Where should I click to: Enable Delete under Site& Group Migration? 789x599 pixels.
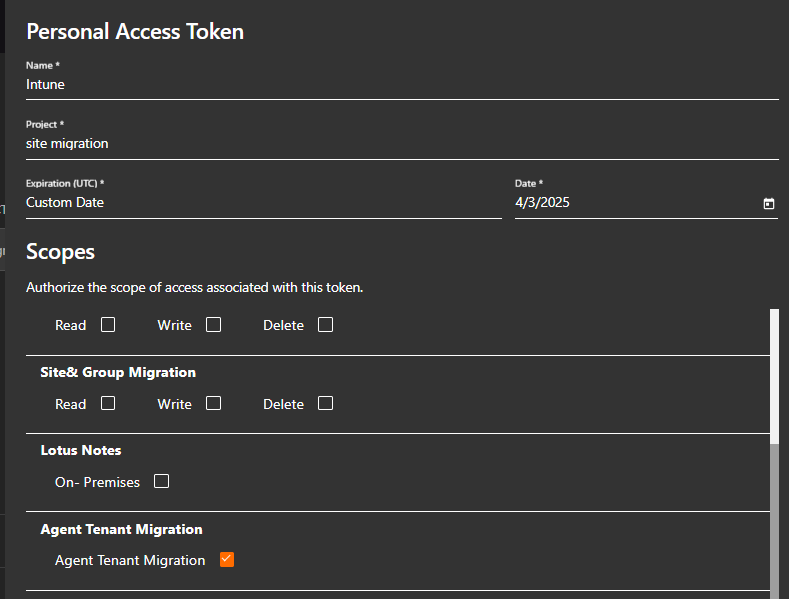(325, 403)
